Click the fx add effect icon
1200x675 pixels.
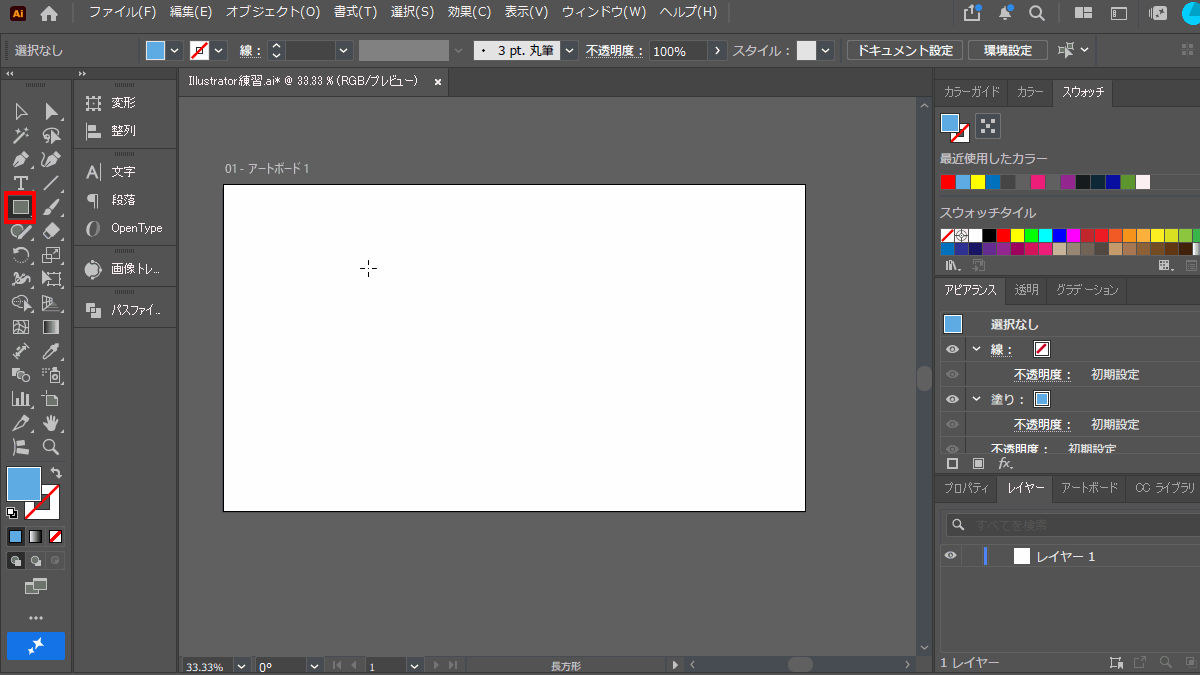tap(1006, 463)
